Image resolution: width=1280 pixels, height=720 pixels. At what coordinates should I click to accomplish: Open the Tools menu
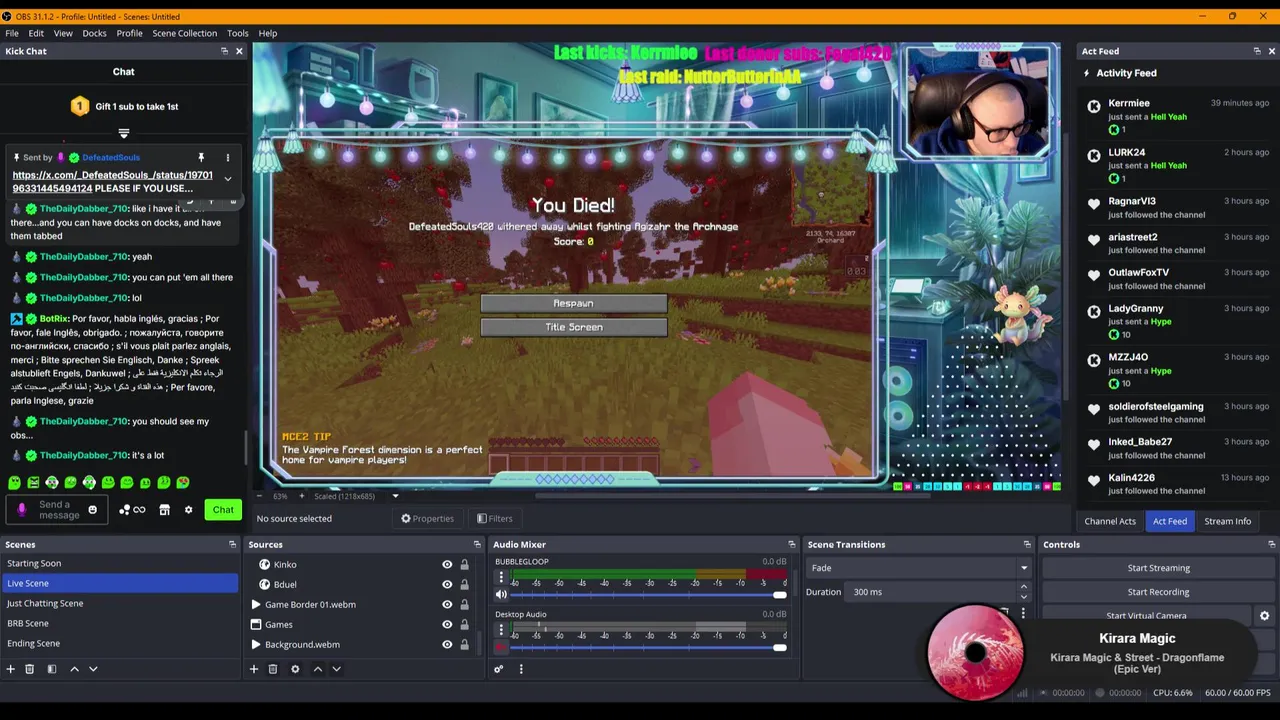237,33
